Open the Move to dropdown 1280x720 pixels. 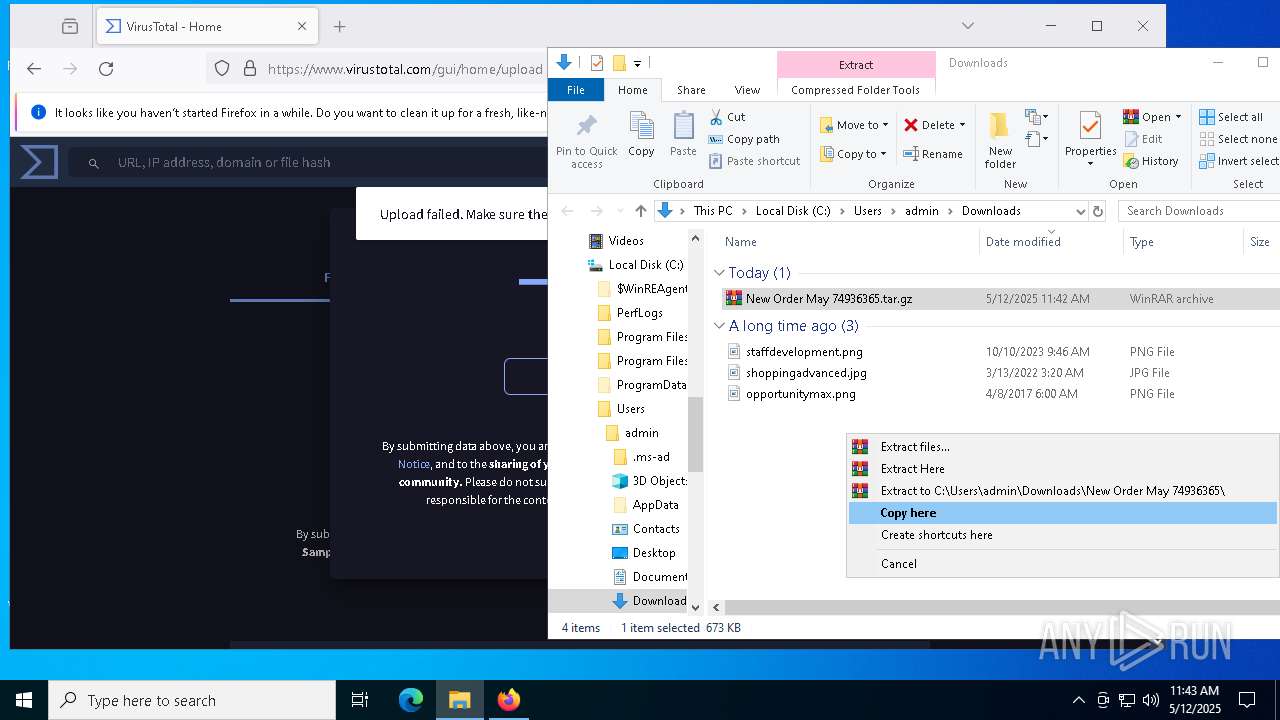[854, 125]
